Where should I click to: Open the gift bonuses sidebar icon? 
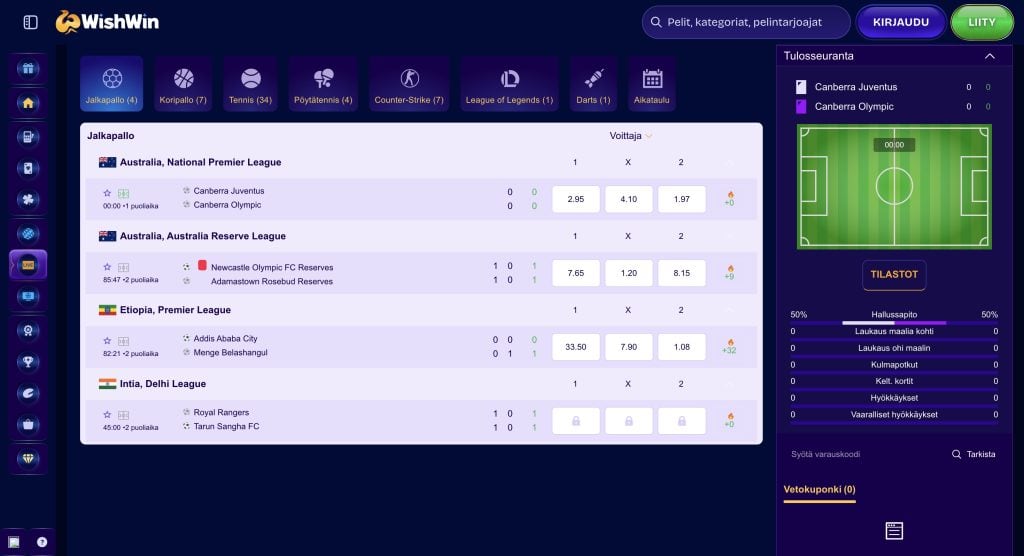[28, 69]
